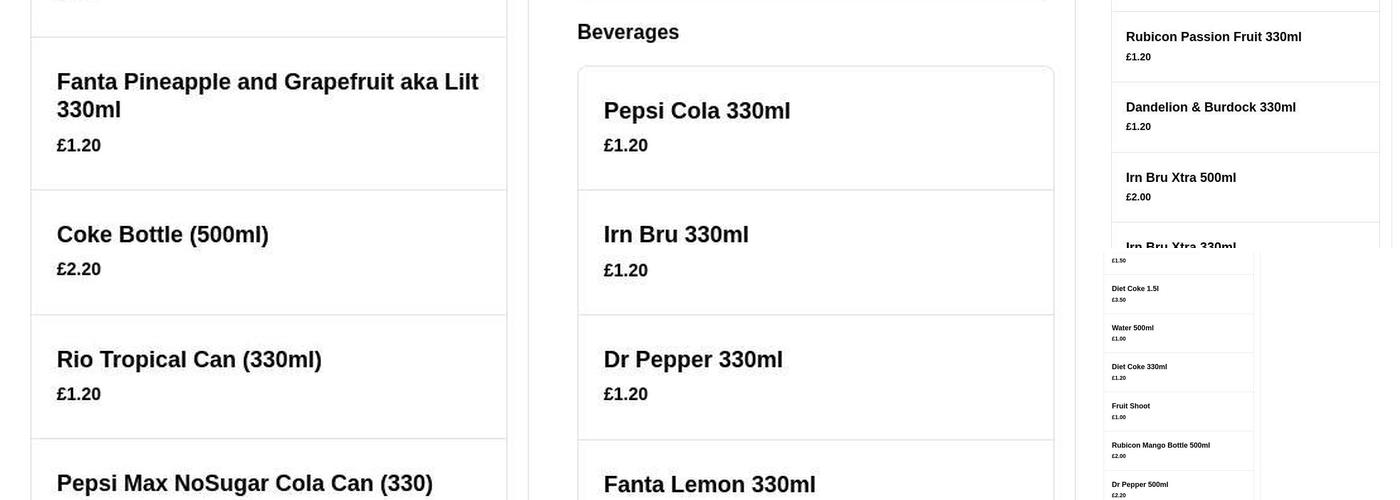Pick Pepsi Max NoSugar Cola Can

[244, 484]
